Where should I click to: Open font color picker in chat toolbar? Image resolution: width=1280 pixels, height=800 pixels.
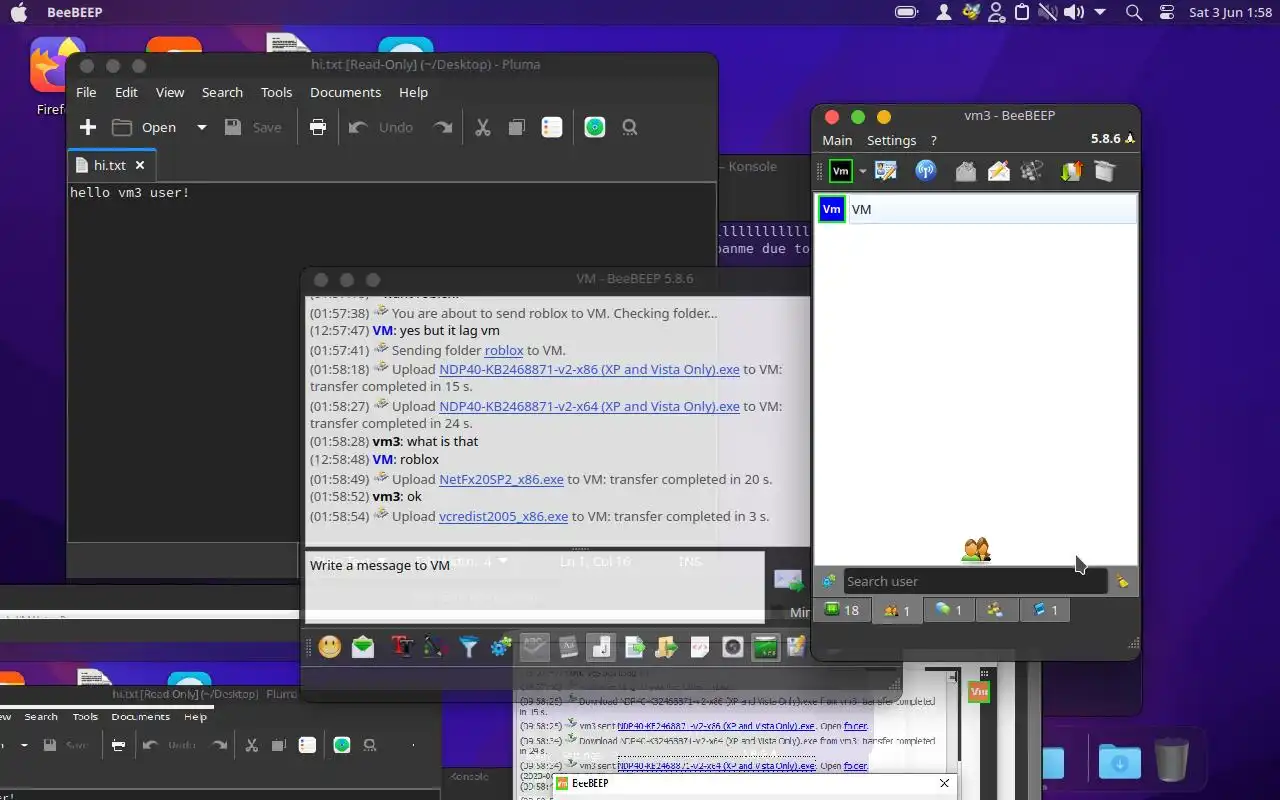434,647
